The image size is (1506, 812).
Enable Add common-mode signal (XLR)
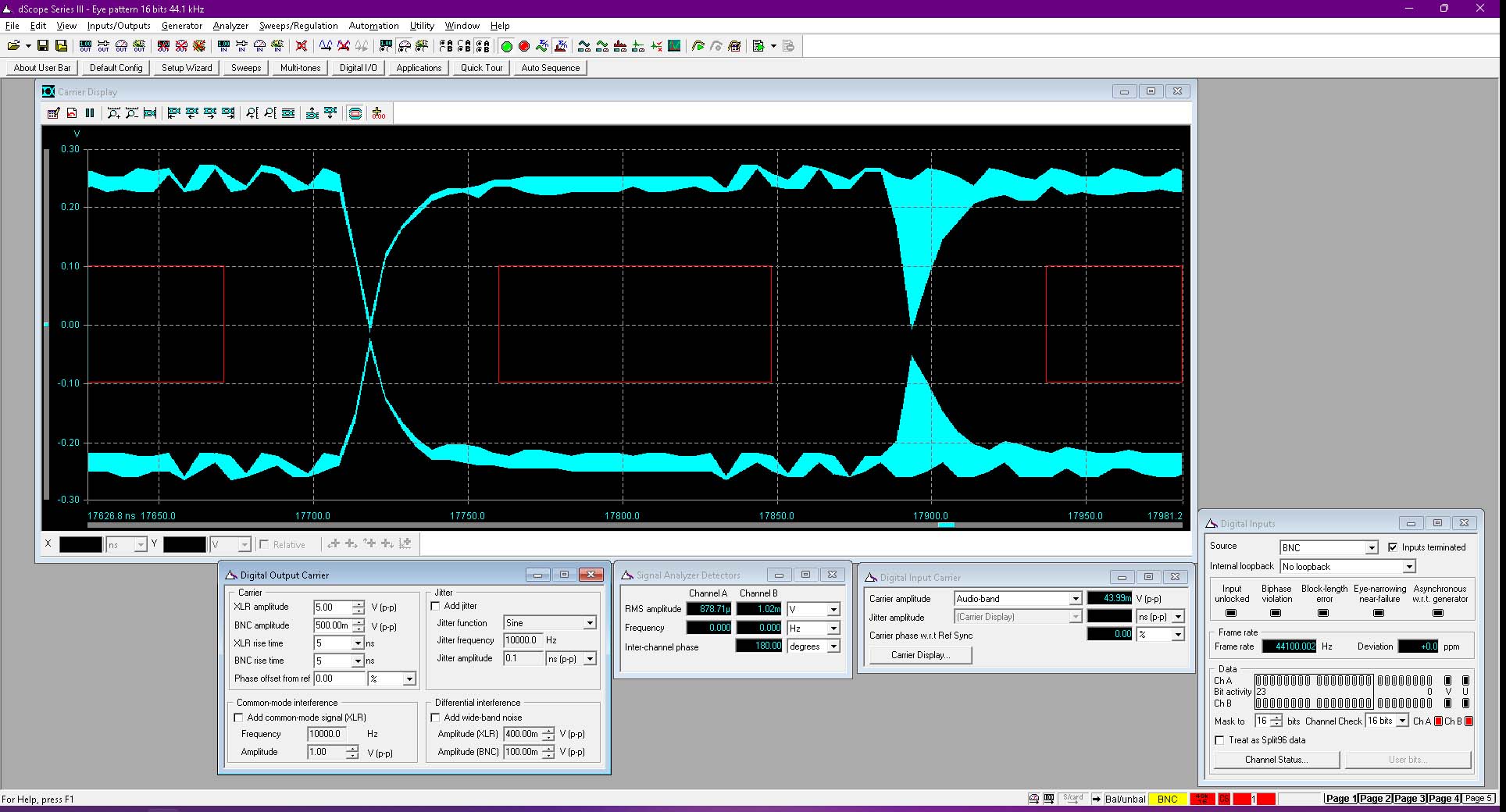click(x=239, y=718)
